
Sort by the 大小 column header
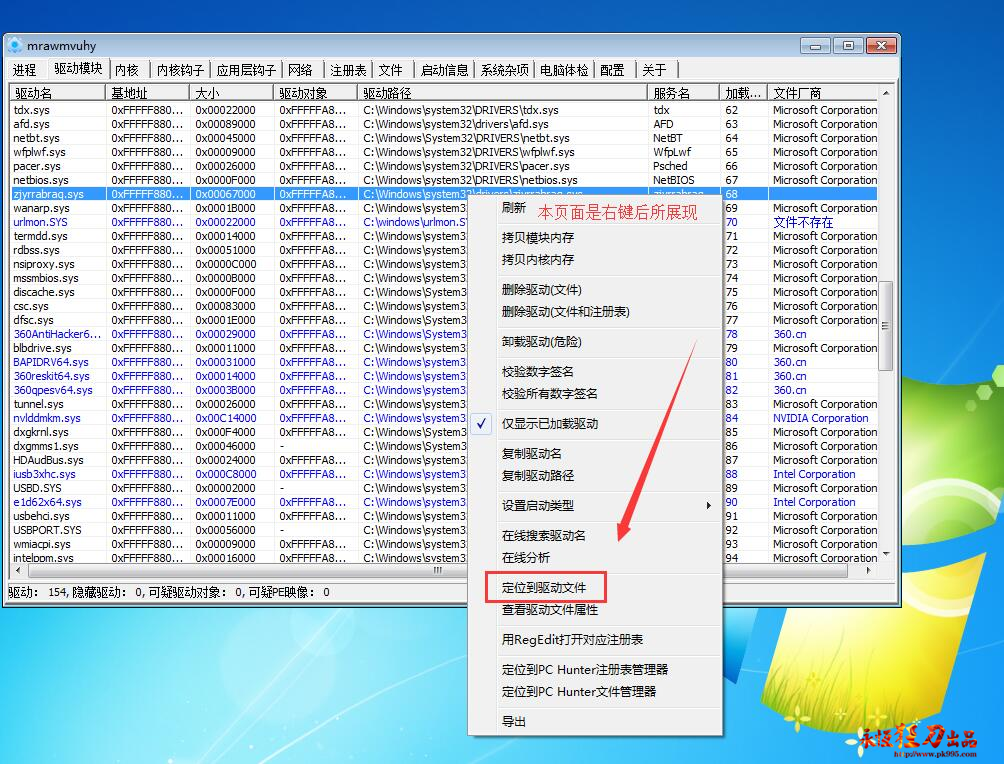(232, 93)
